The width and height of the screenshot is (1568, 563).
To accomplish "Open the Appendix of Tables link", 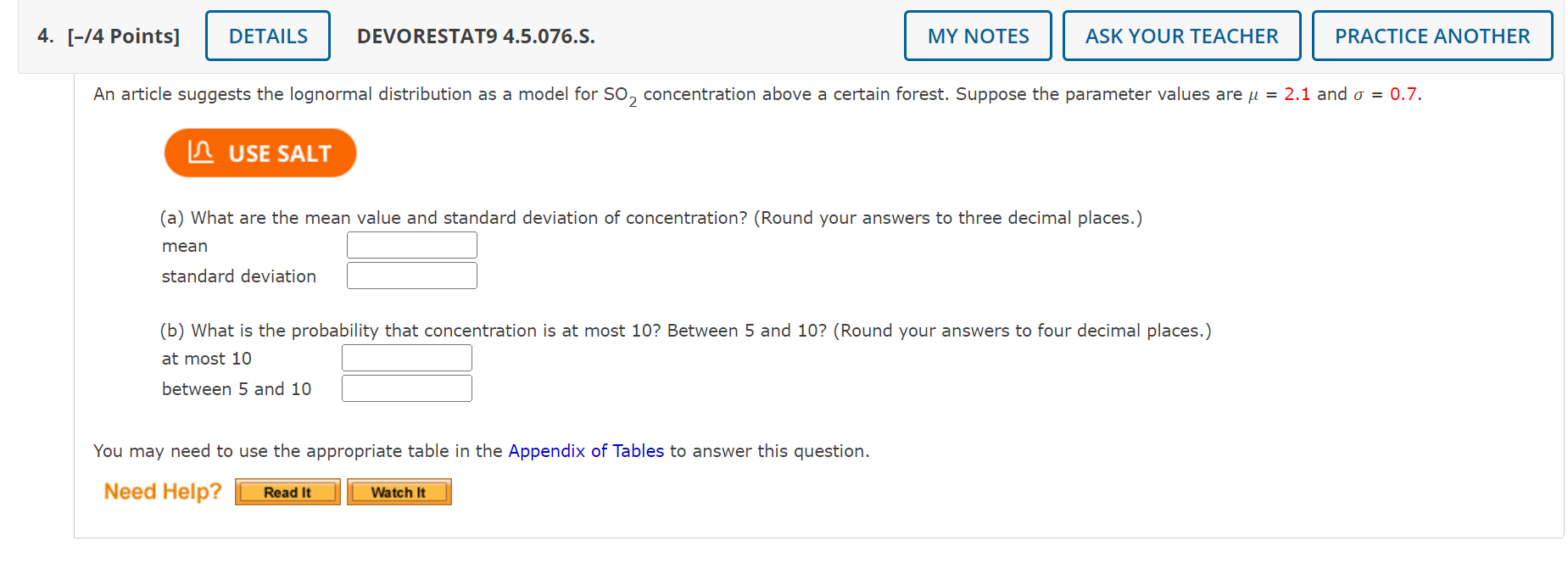I will [x=585, y=451].
